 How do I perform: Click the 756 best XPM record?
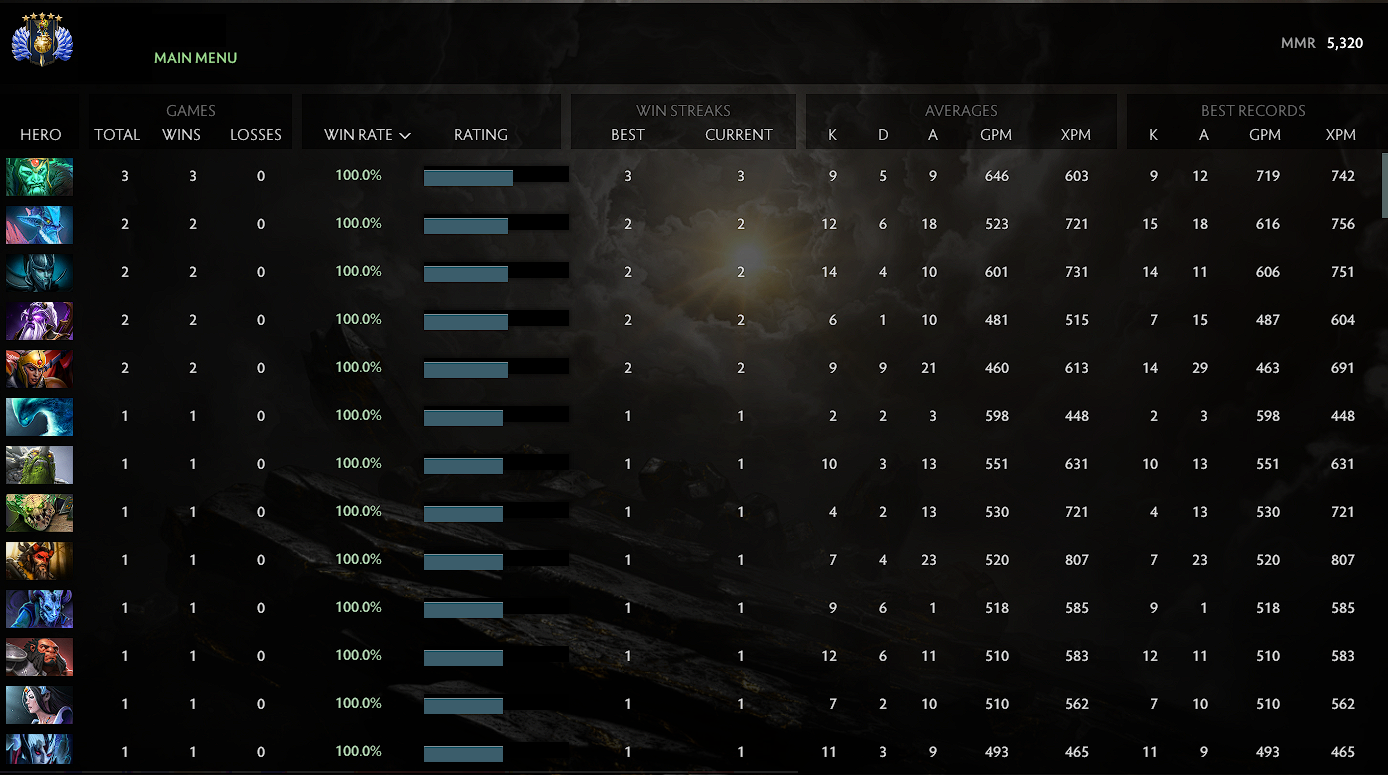tap(1343, 224)
